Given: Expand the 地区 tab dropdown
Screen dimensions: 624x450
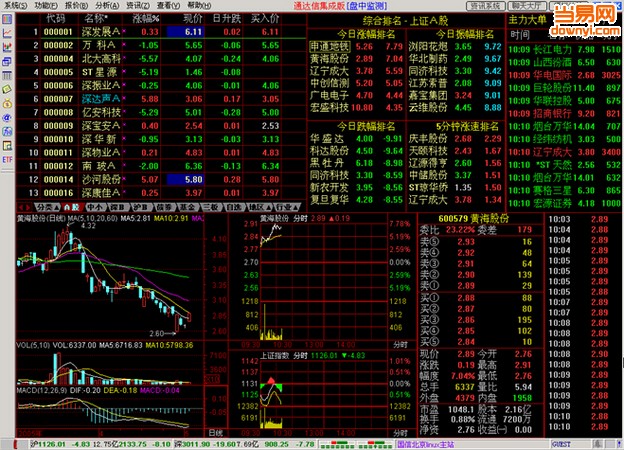Looking at the screenshot, I should pos(257,207).
